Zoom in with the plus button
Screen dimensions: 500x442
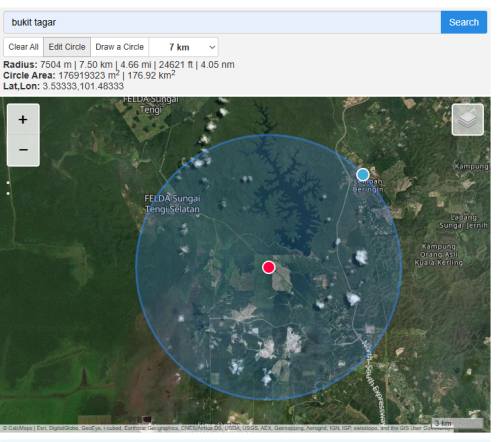tap(23, 120)
